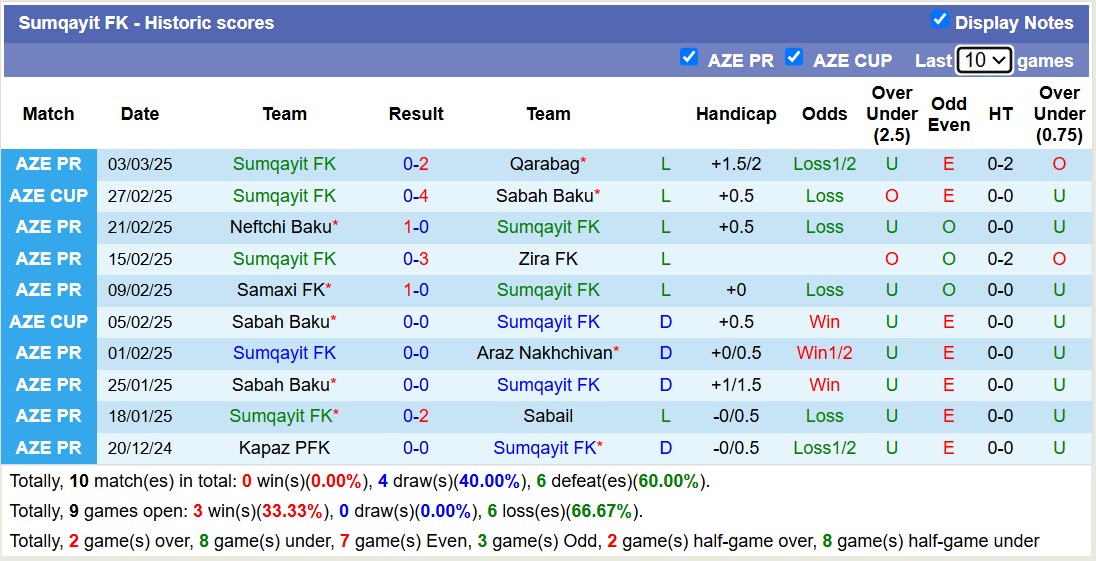
Task: Open the Last games count dropdown
Action: point(984,60)
